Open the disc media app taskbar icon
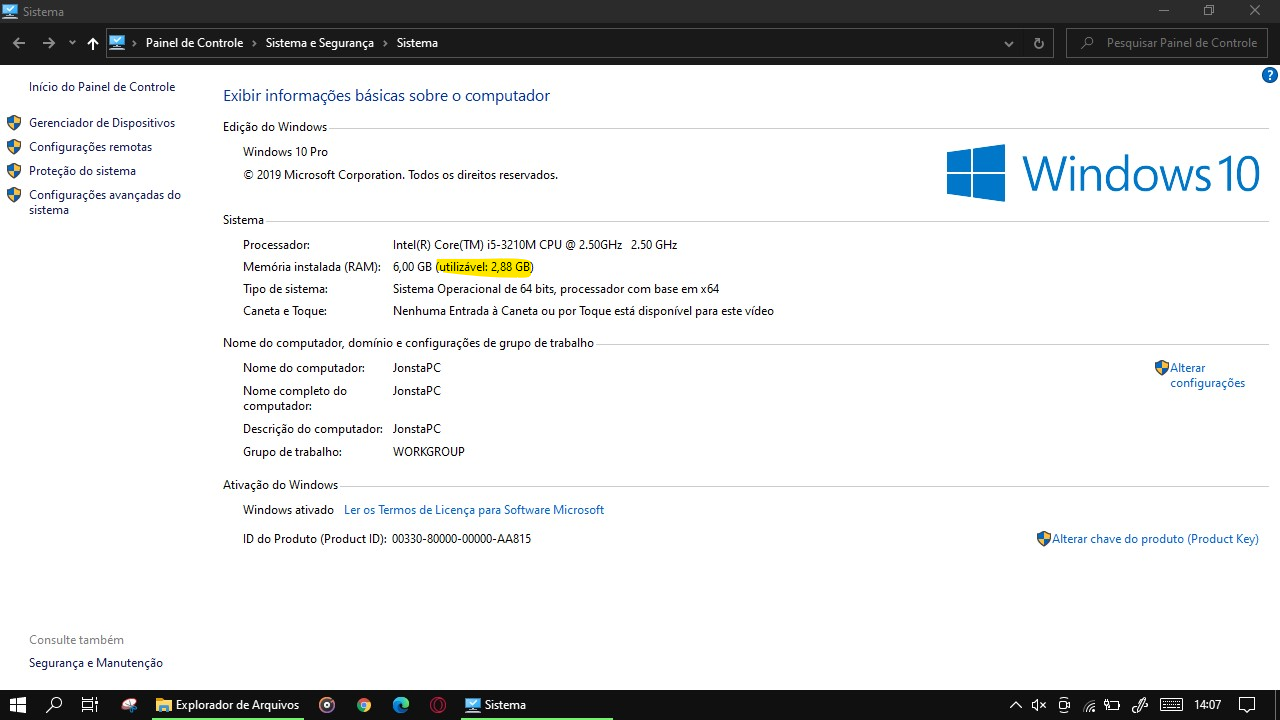Image resolution: width=1280 pixels, height=720 pixels. [x=327, y=705]
